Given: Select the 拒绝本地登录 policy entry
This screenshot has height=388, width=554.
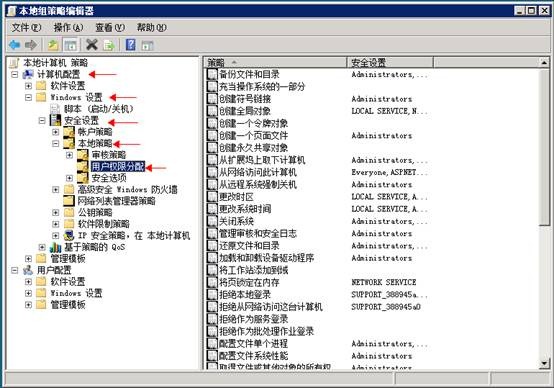Looking at the screenshot, I should pos(245,294).
